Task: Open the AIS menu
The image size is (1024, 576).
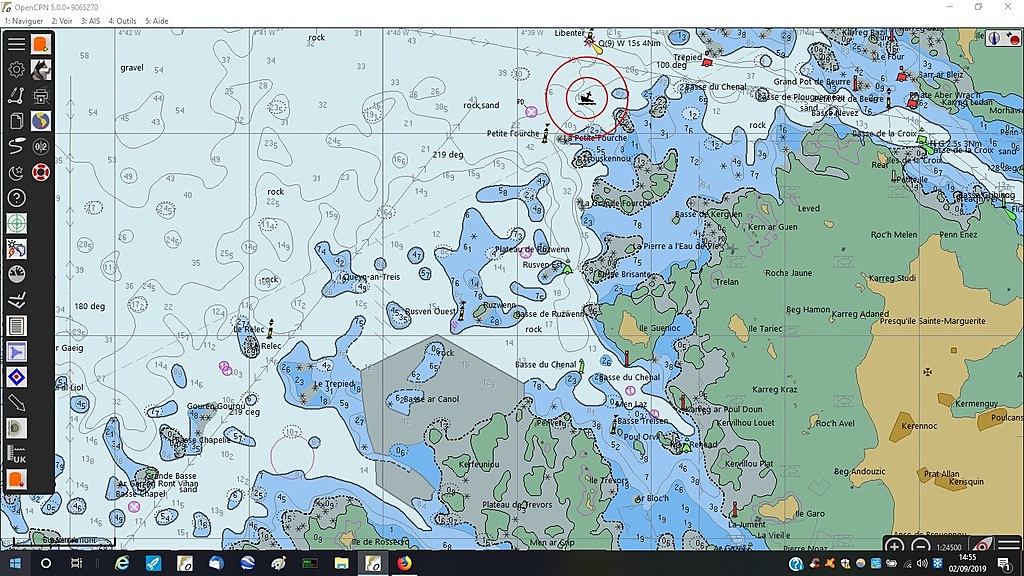Action: click(x=91, y=21)
